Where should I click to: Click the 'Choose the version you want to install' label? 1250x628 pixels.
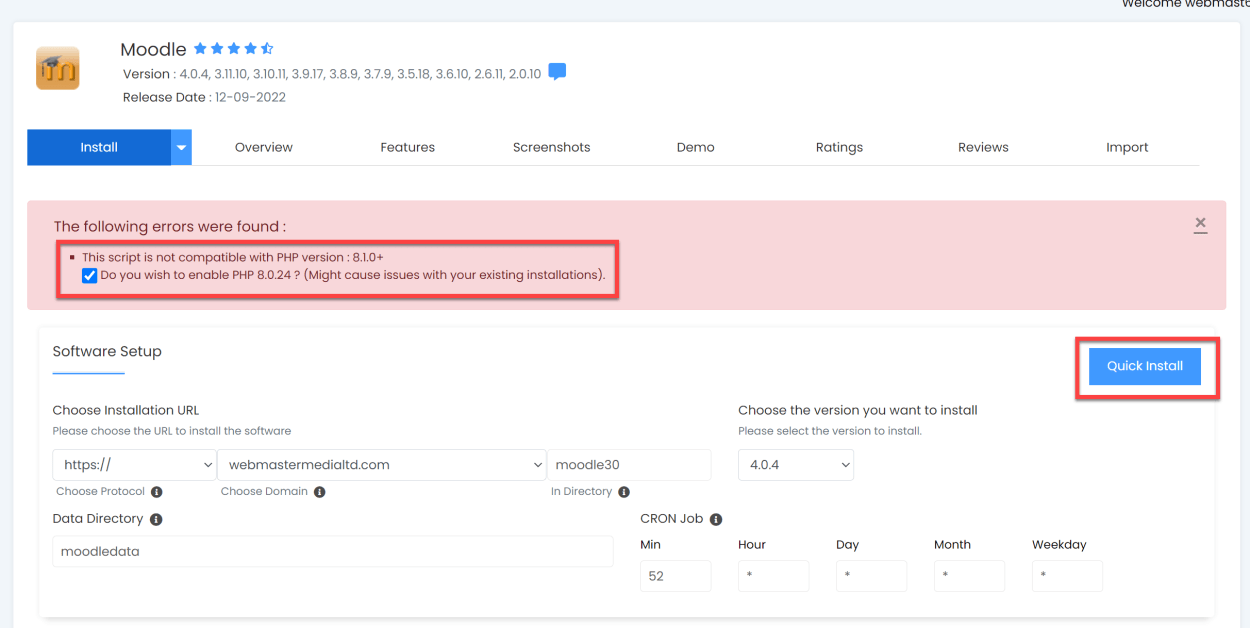click(858, 410)
